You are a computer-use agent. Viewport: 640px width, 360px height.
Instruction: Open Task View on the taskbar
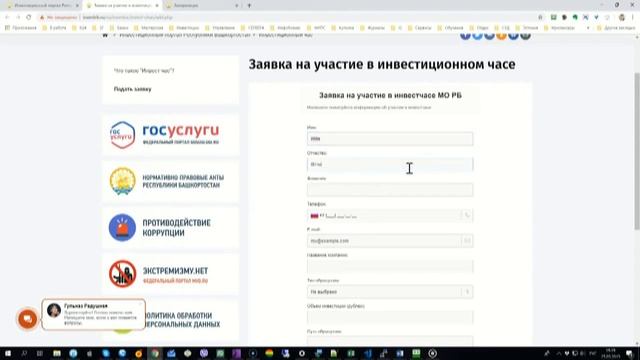[40, 353]
